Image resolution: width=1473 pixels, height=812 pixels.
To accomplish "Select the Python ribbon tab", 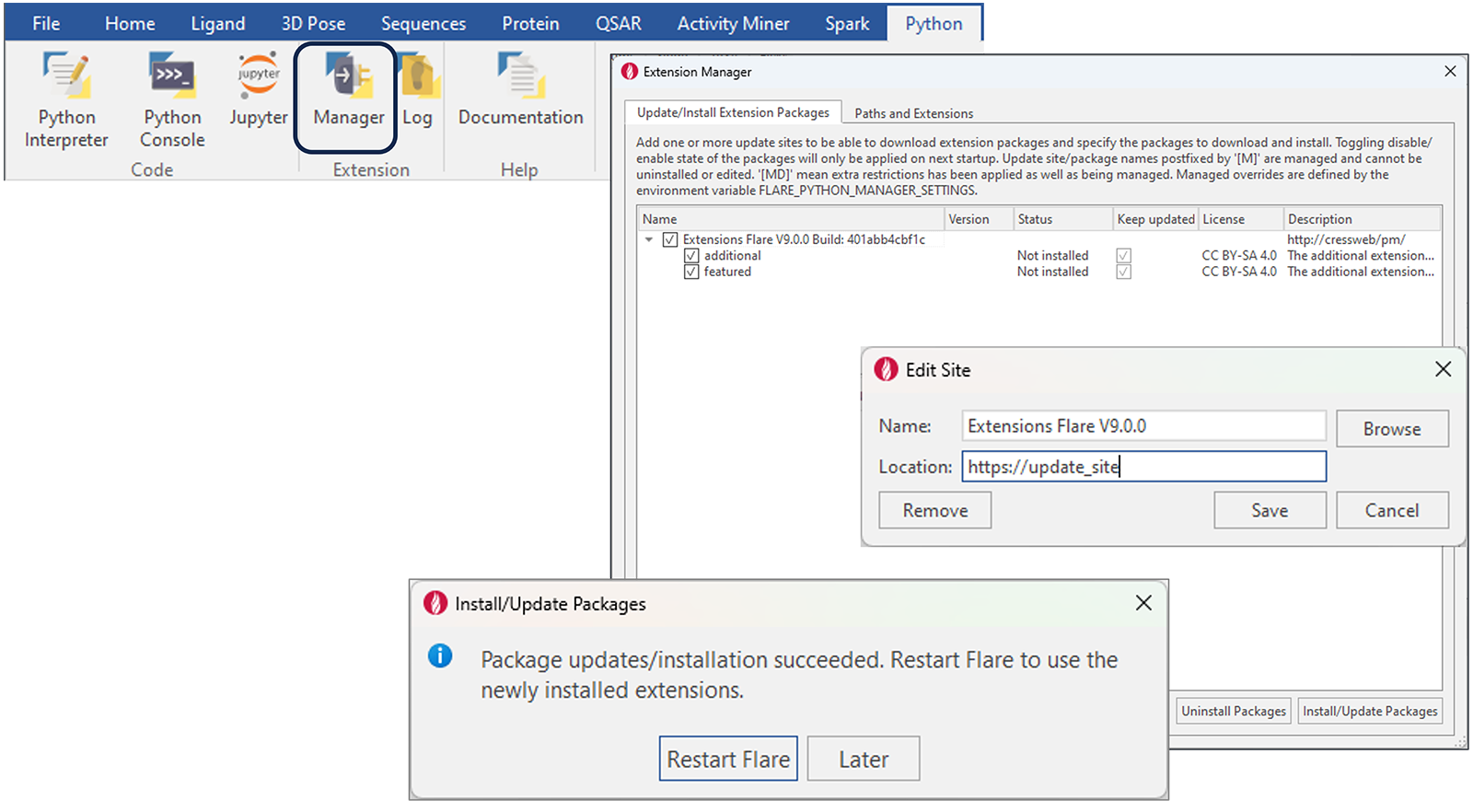I will pos(934,23).
